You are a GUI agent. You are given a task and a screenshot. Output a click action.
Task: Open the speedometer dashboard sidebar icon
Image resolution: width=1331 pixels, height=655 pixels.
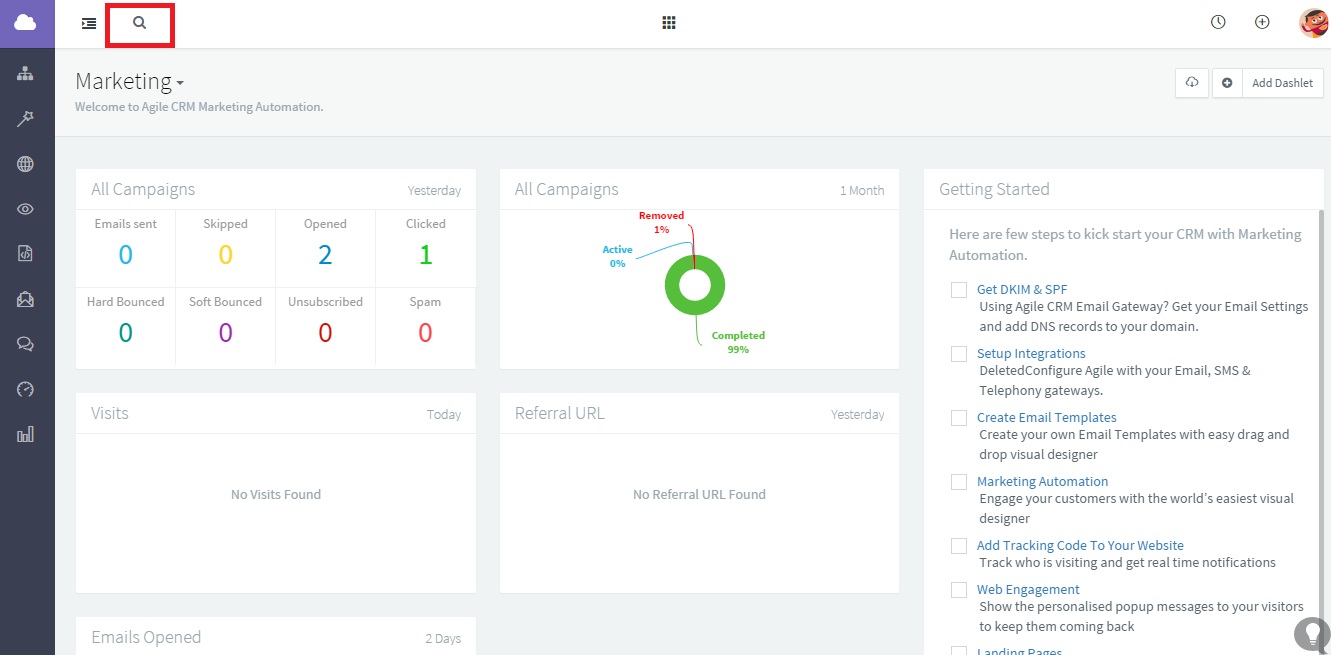pos(26,389)
